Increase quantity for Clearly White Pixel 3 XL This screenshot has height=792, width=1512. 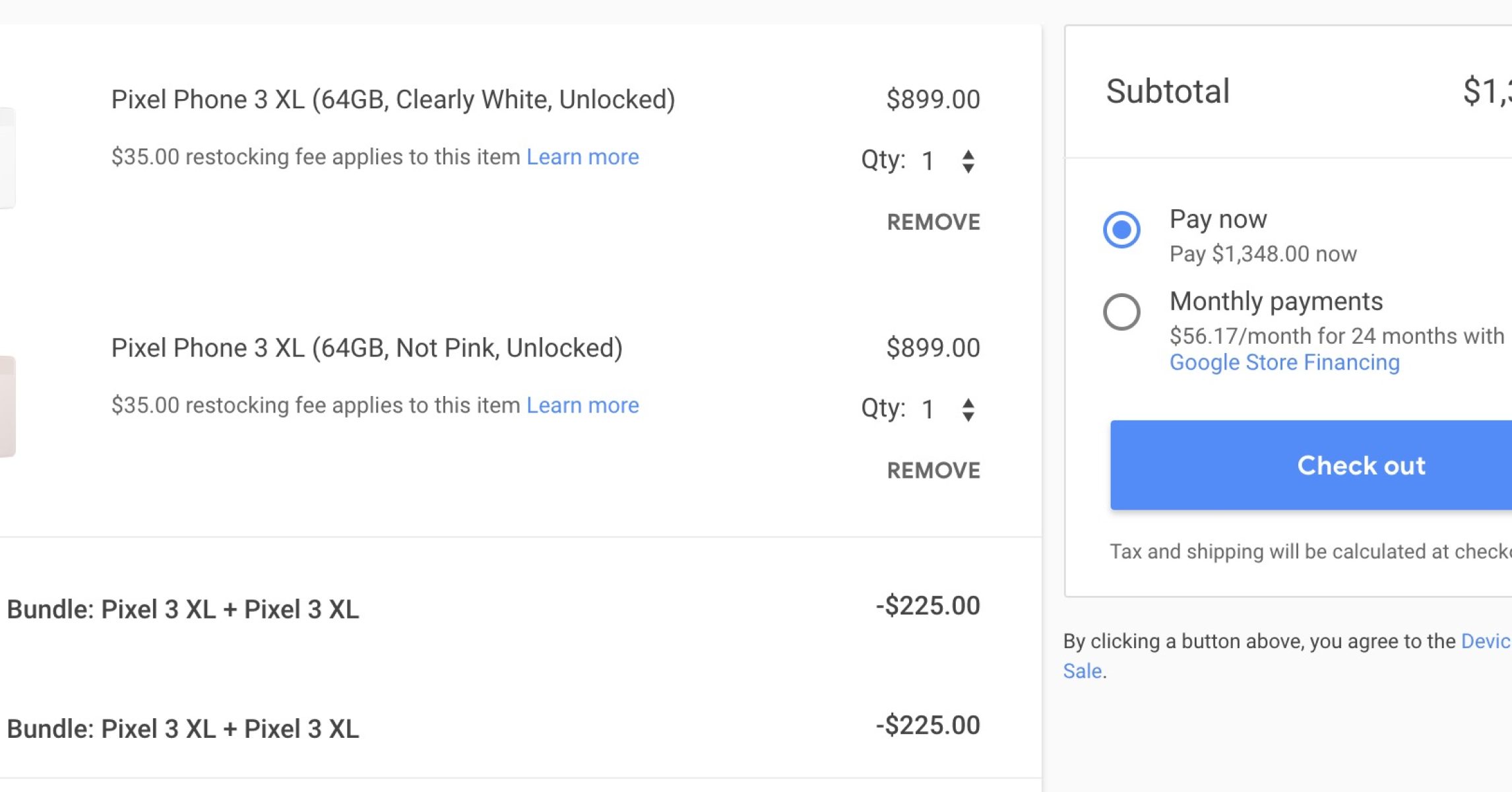point(968,154)
